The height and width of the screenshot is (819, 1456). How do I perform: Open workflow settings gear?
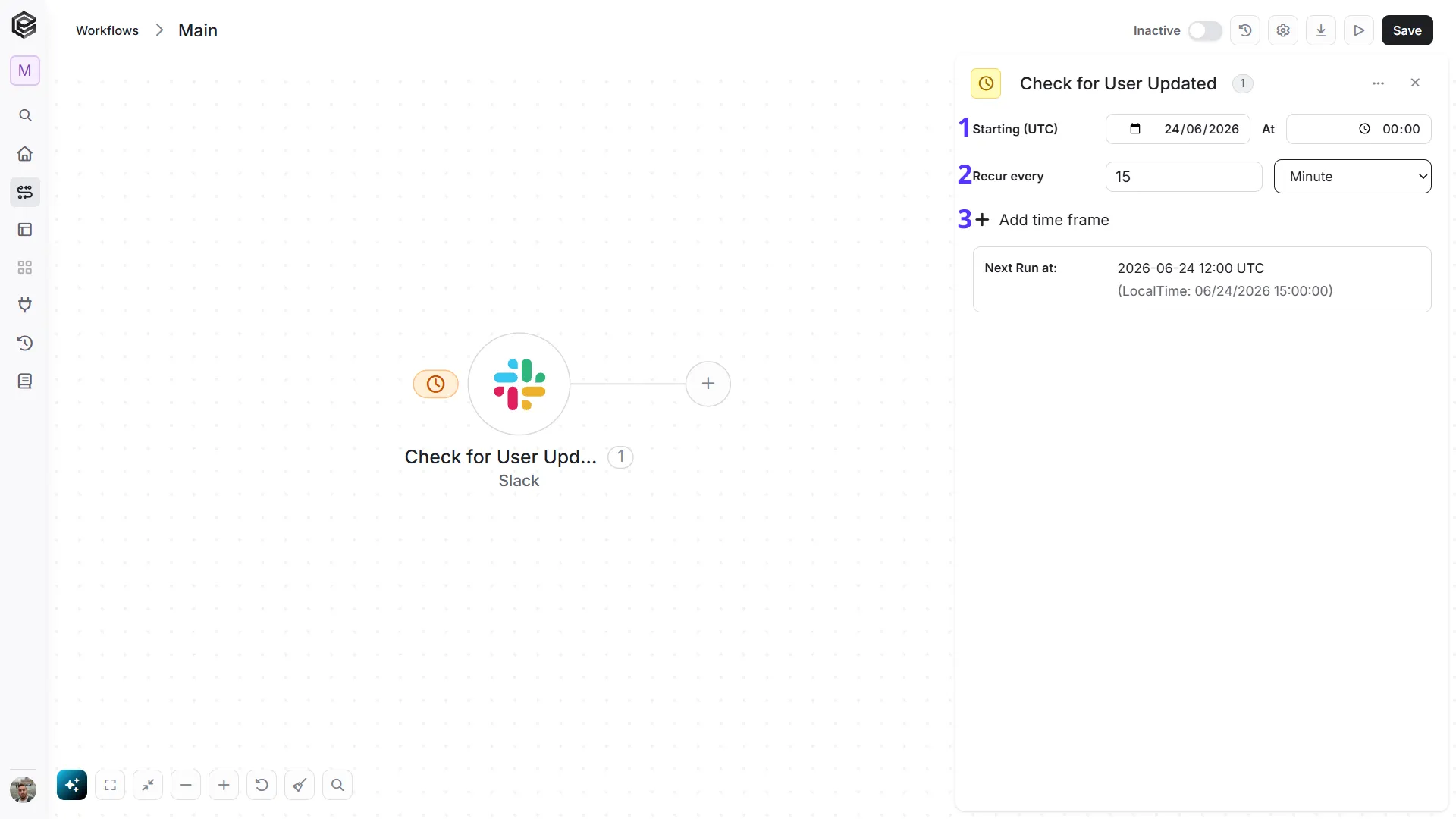point(1283,30)
